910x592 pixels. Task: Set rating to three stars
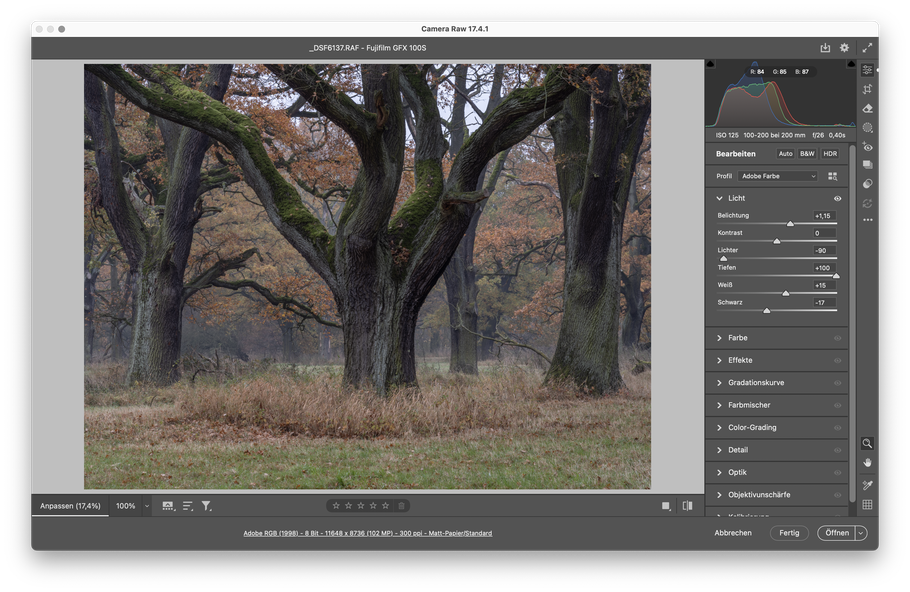pyautogui.click(x=360, y=506)
